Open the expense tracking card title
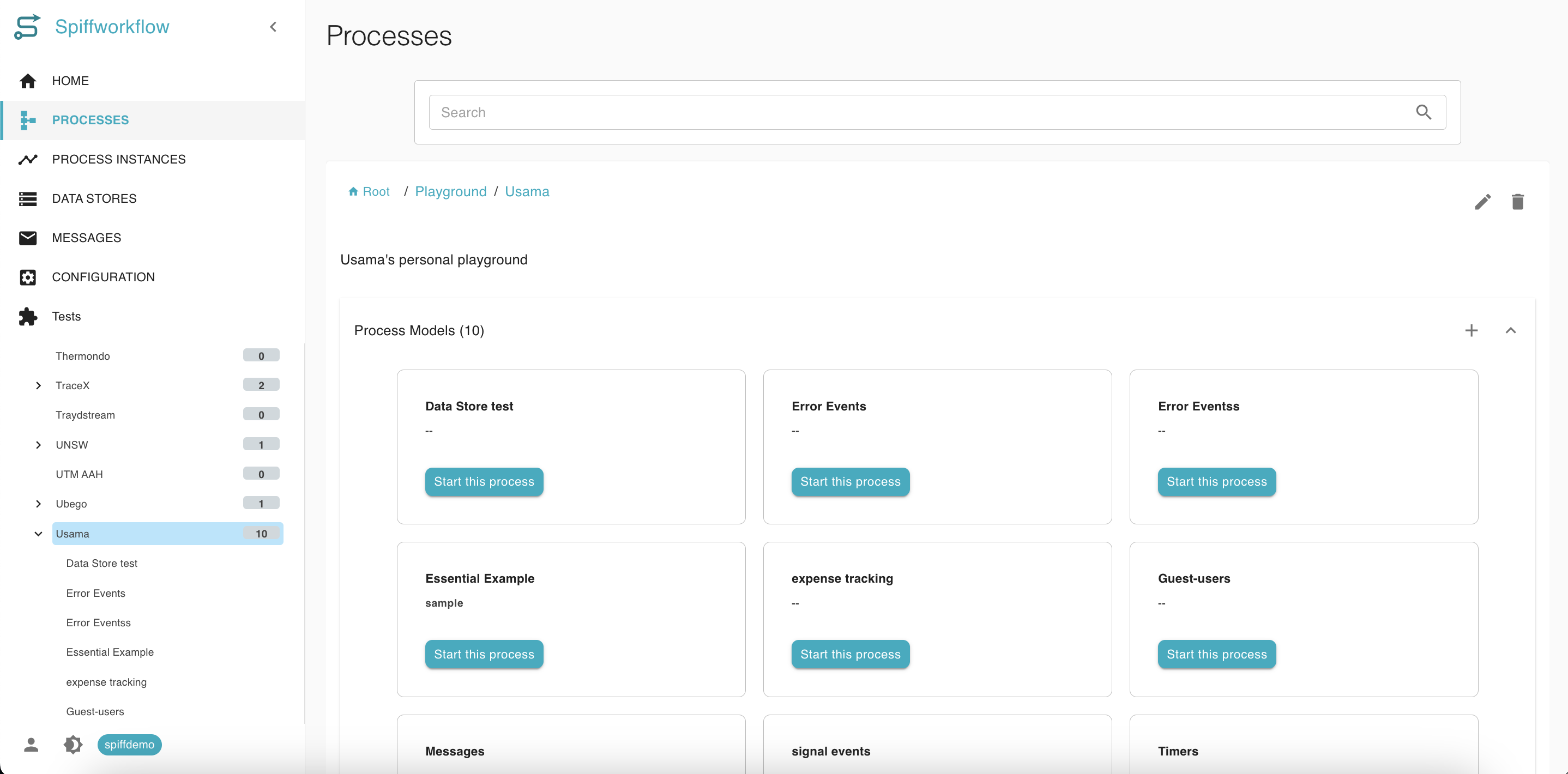The width and height of the screenshot is (1568, 774). 842,579
